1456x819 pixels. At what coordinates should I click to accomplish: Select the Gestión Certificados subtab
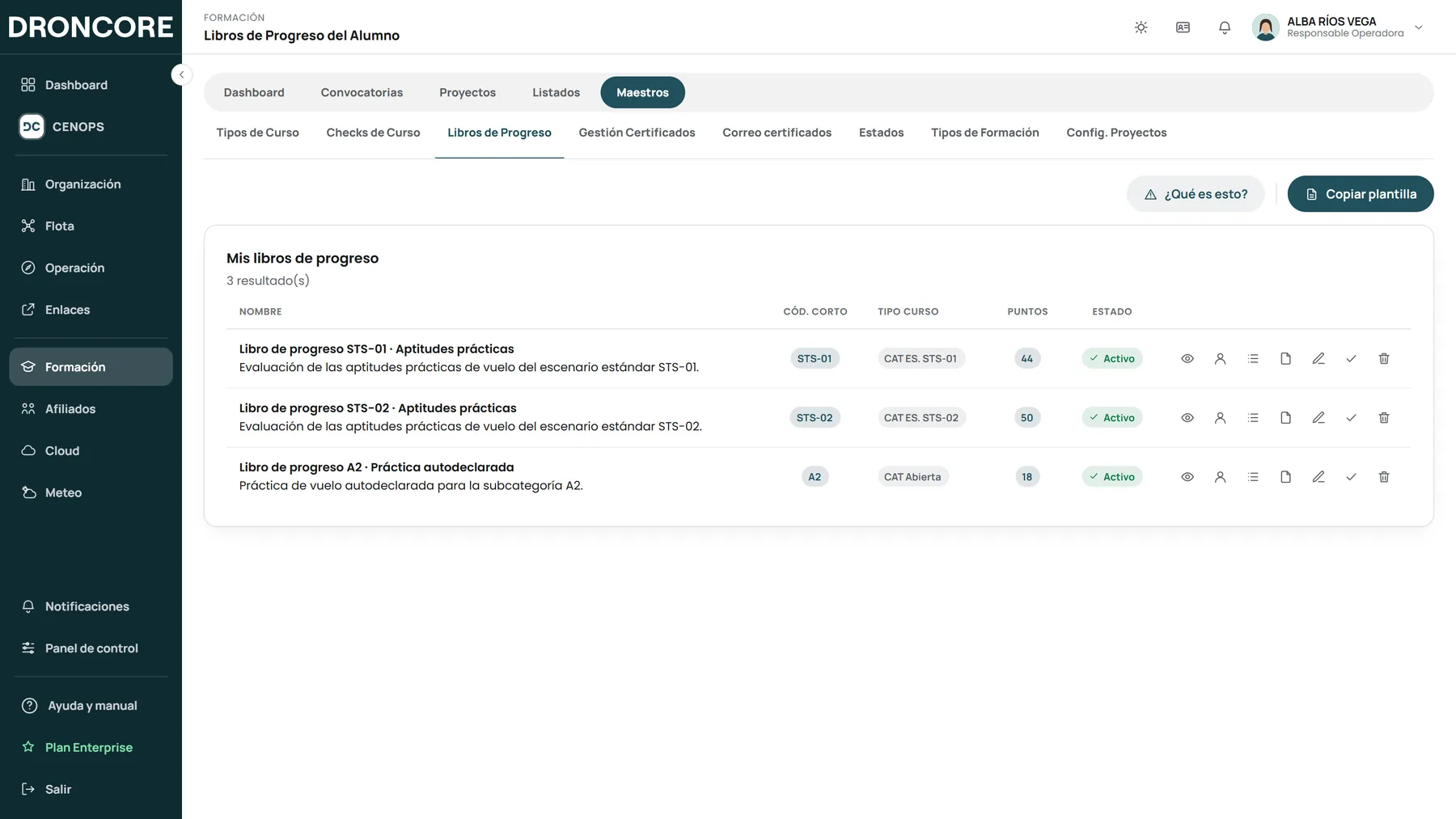pyautogui.click(x=637, y=133)
